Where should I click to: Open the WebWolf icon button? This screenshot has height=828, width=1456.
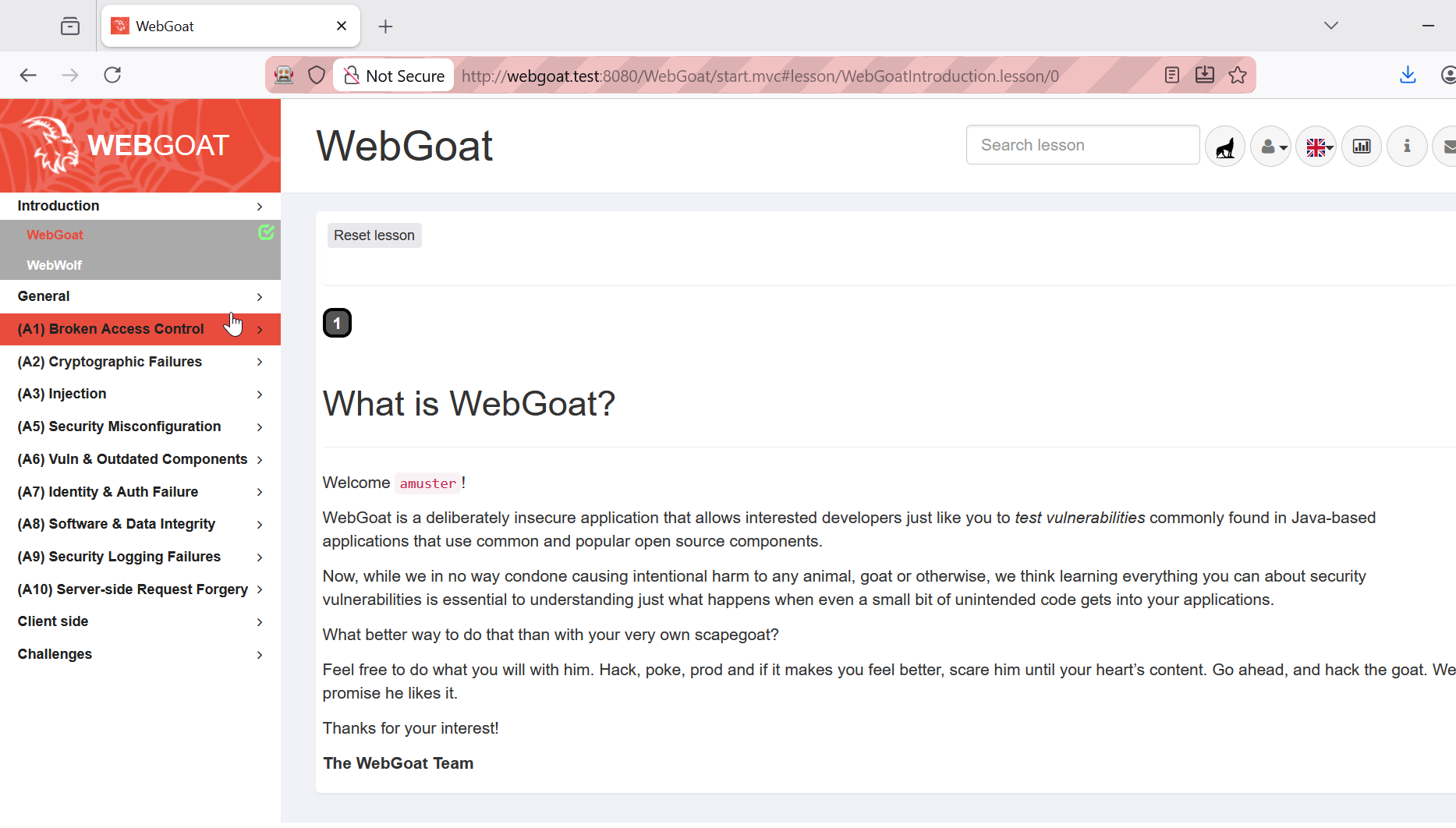pos(1225,146)
